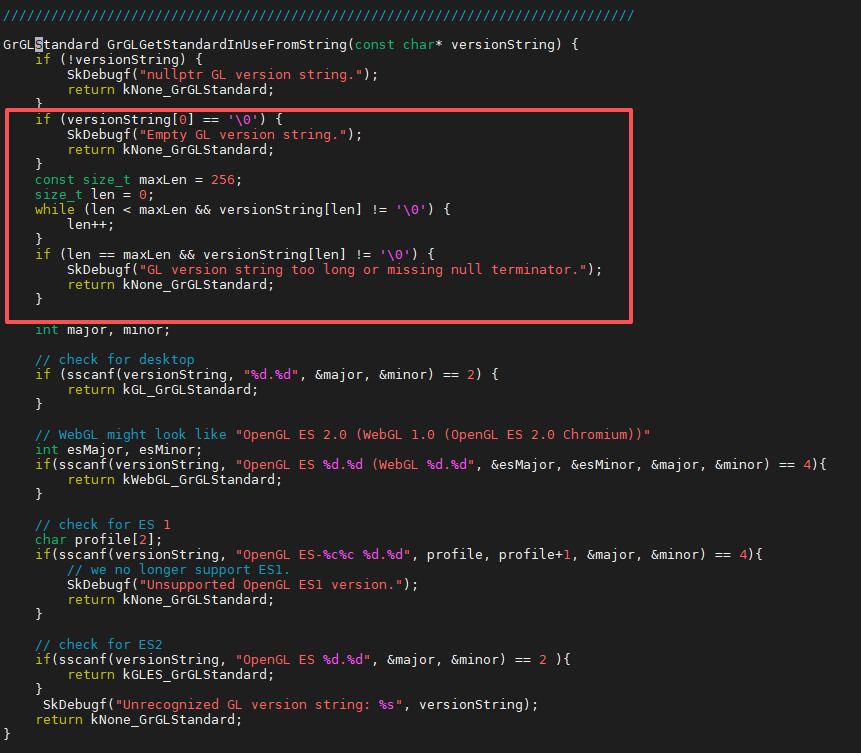
Task: Click the return kGLES_GrGLStandard; line
Action: [x=170, y=674]
